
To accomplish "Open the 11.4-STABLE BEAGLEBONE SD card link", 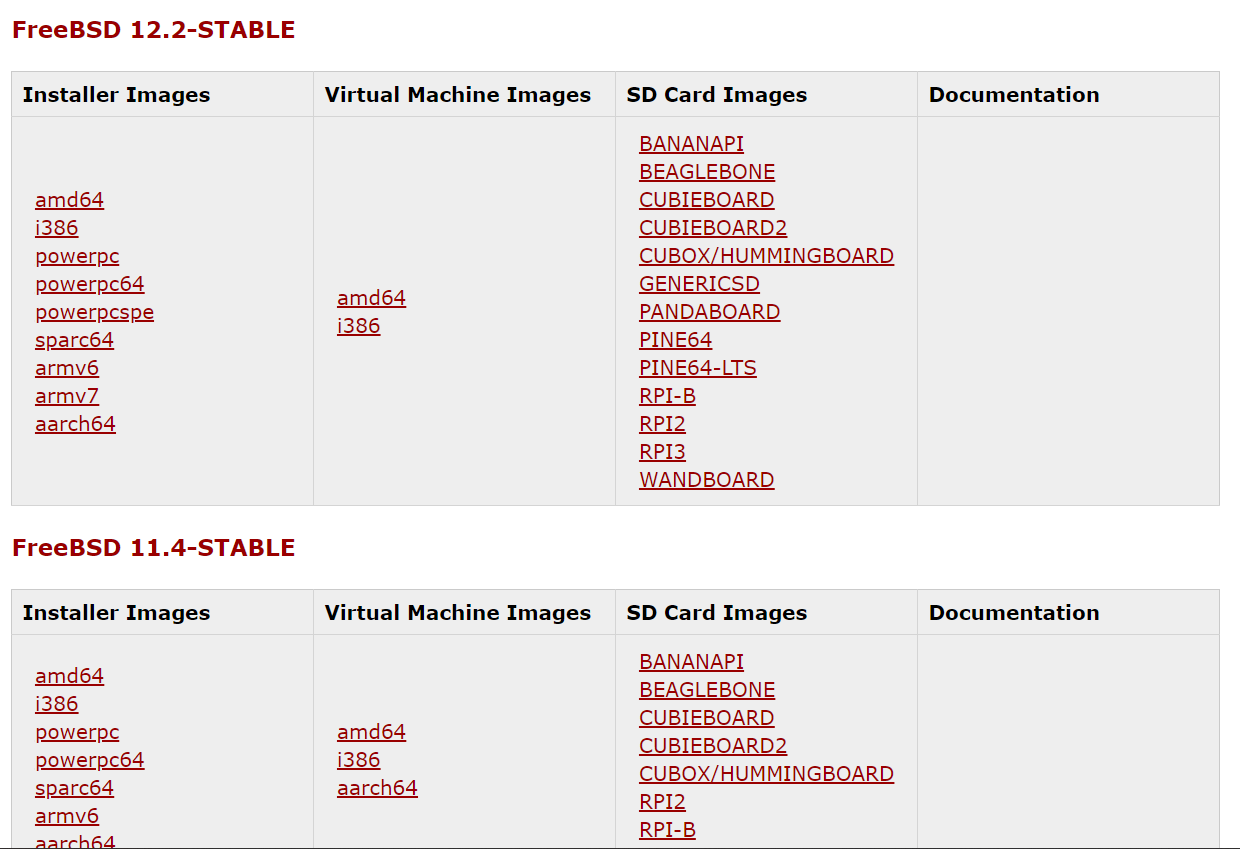I will pos(707,690).
